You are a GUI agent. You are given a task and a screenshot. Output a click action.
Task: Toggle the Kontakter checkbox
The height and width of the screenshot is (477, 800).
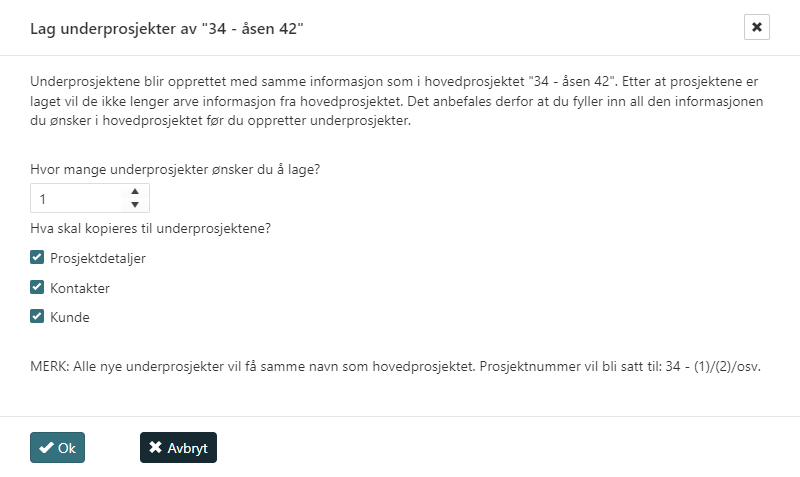pyautogui.click(x=37, y=287)
